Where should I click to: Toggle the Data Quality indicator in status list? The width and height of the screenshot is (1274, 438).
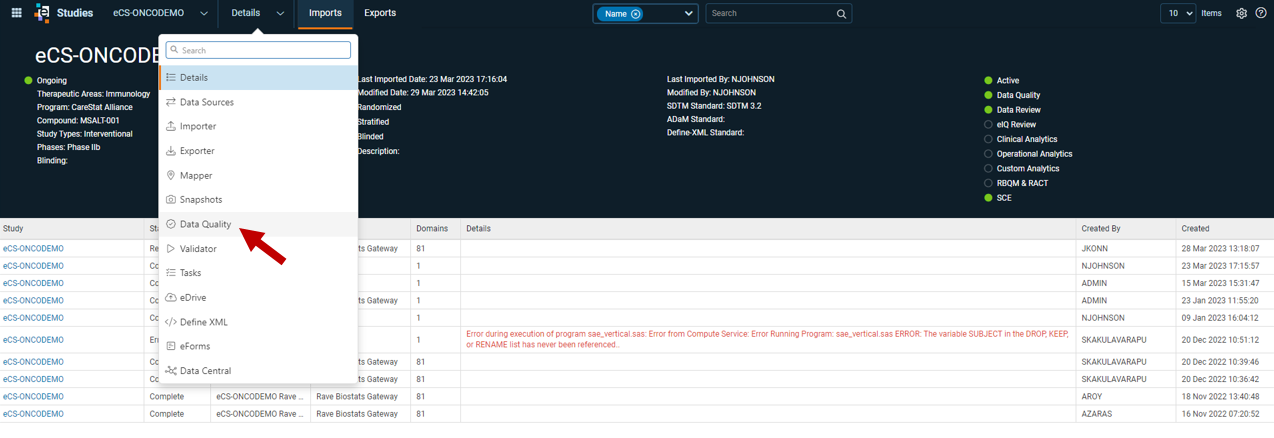pos(988,95)
